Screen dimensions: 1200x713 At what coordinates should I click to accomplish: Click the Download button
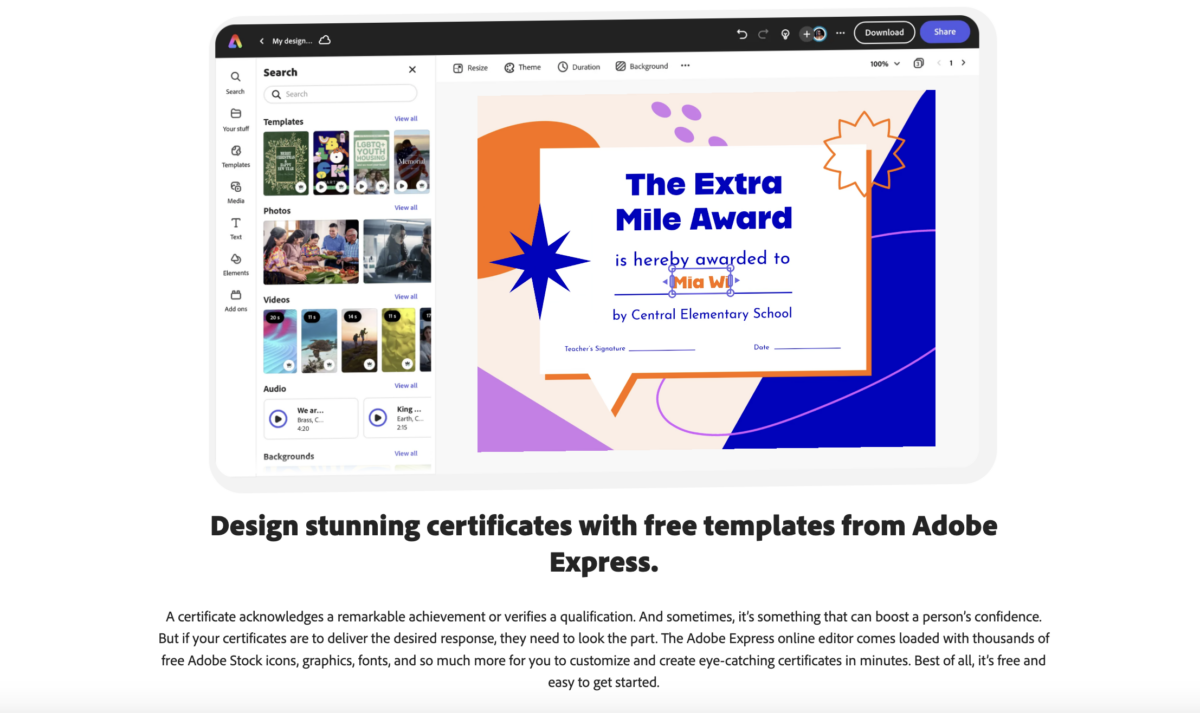point(884,32)
